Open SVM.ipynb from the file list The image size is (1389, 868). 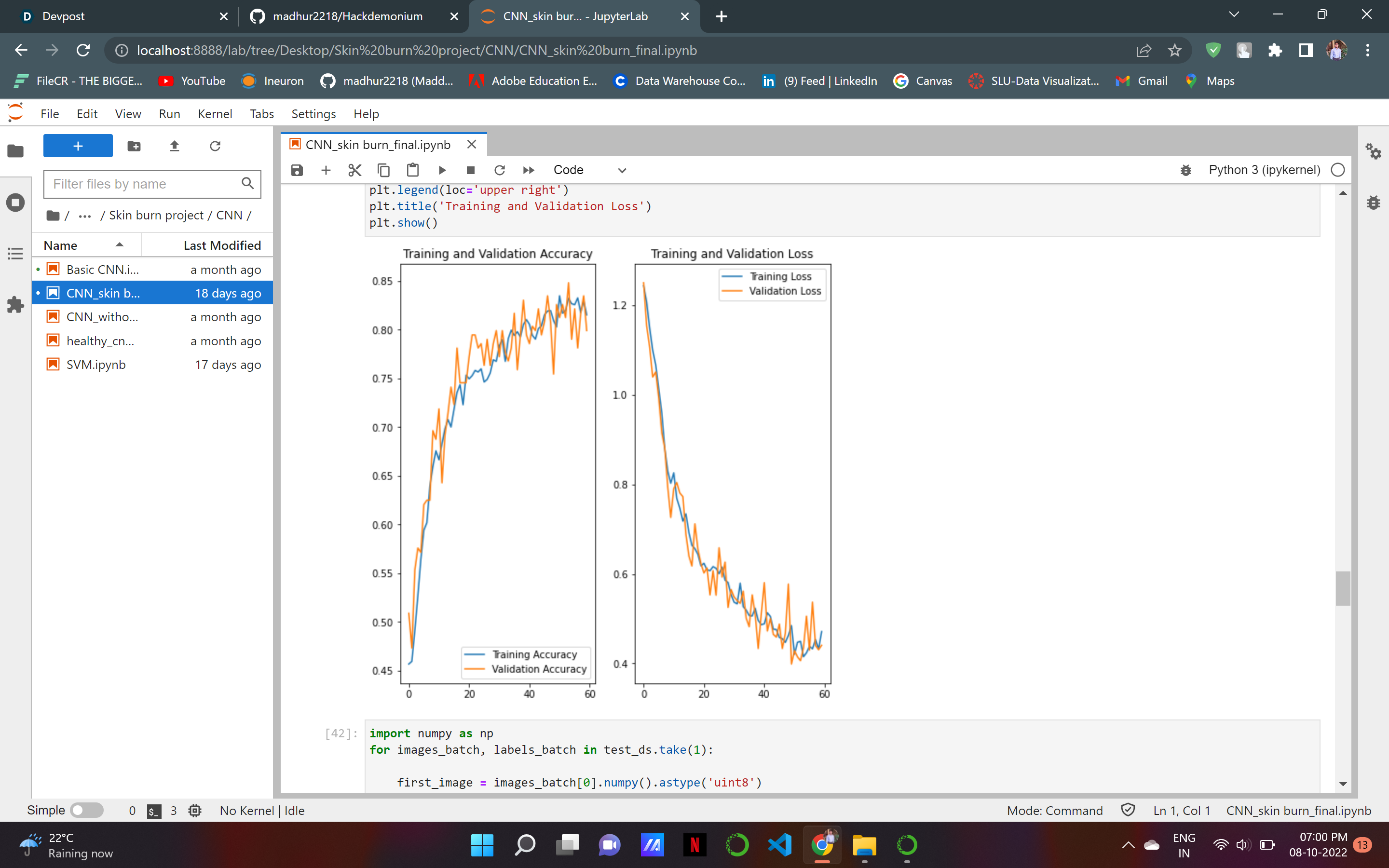point(96,365)
